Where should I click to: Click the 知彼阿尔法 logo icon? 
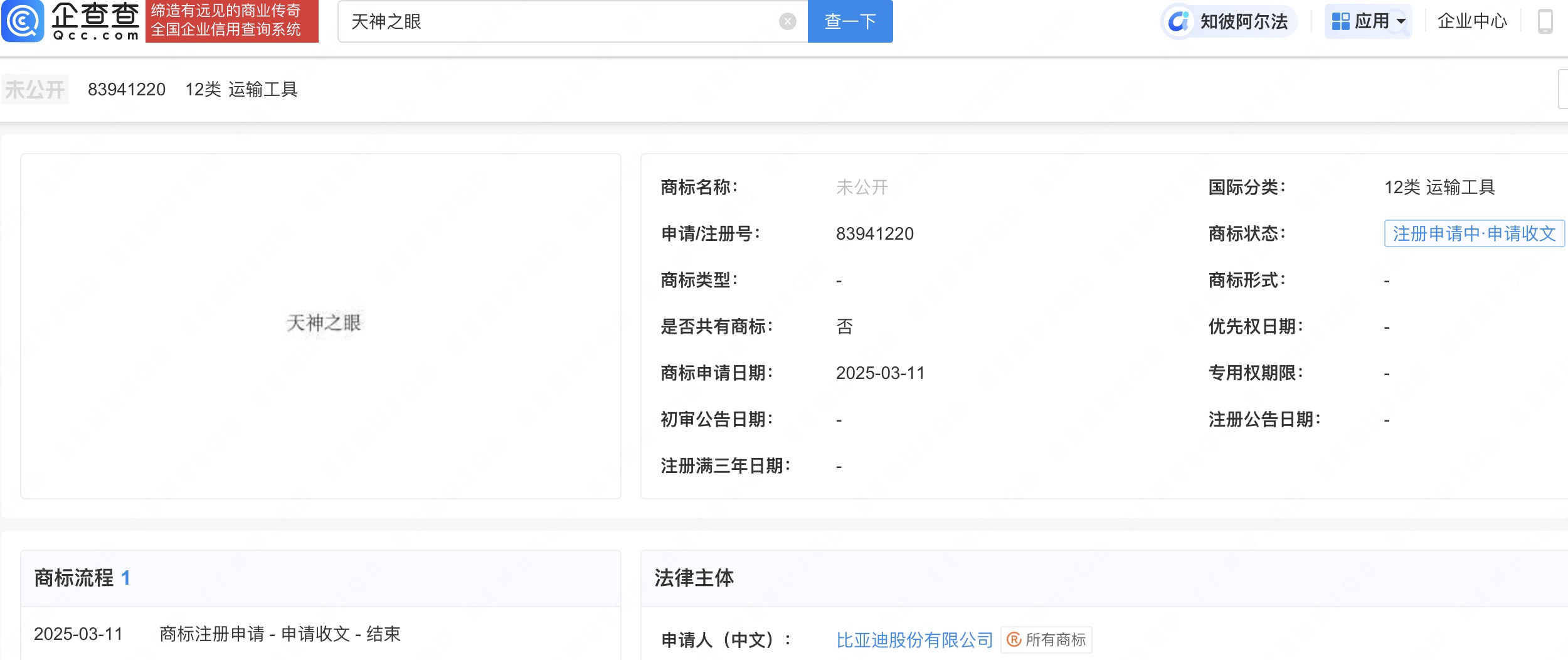[x=1179, y=21]
